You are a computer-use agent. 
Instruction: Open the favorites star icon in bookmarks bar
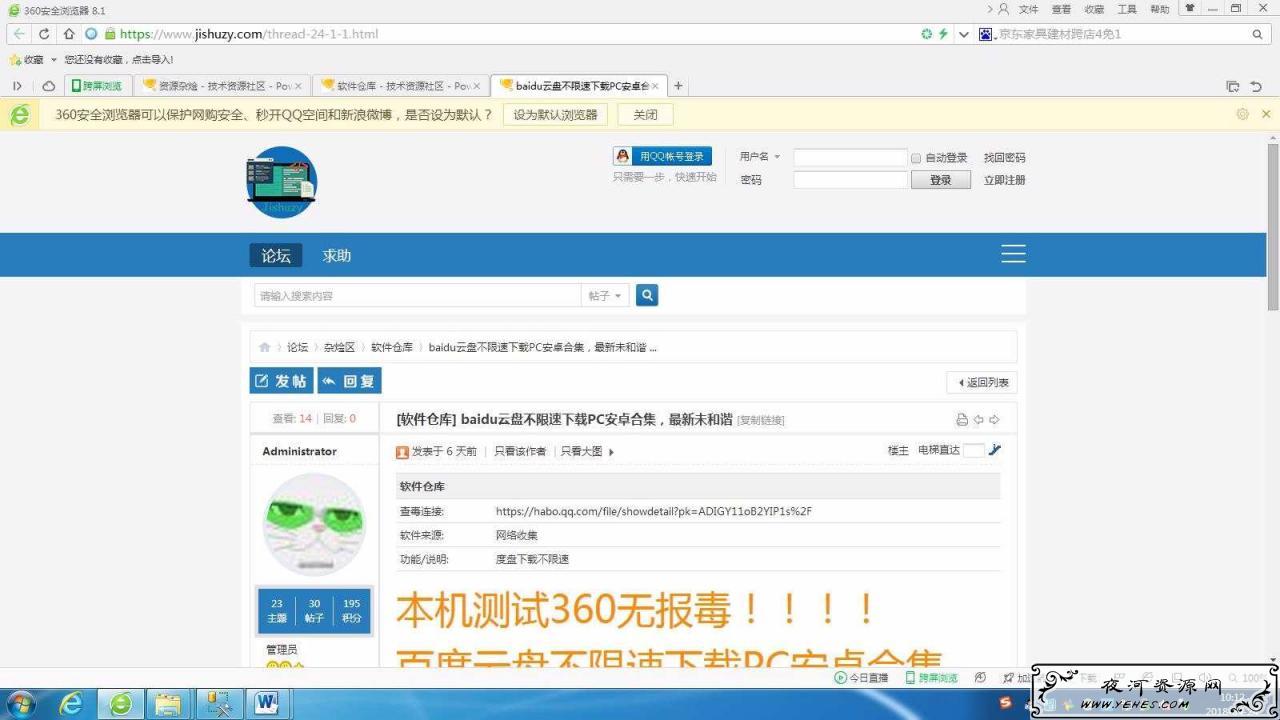click(x=15, y=60)
